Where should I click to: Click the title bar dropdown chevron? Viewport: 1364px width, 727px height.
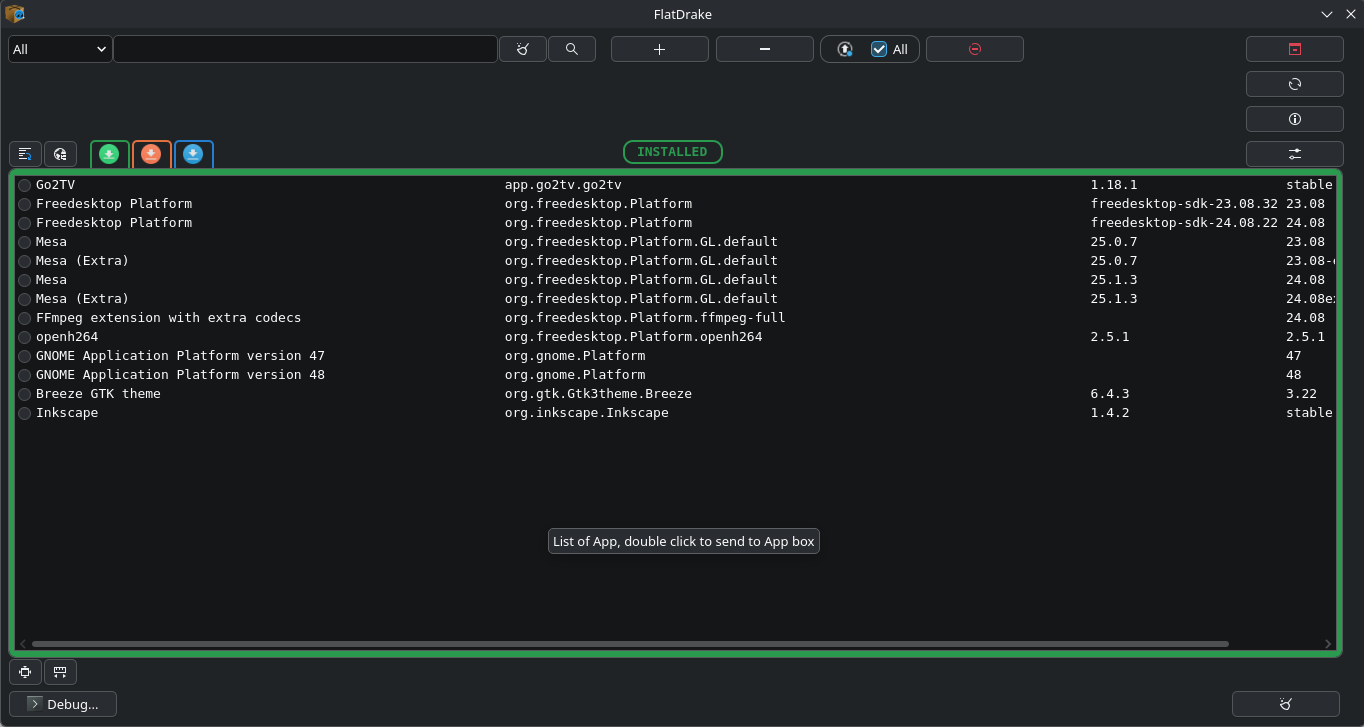pyautogui.click(x=1327, y=14)
